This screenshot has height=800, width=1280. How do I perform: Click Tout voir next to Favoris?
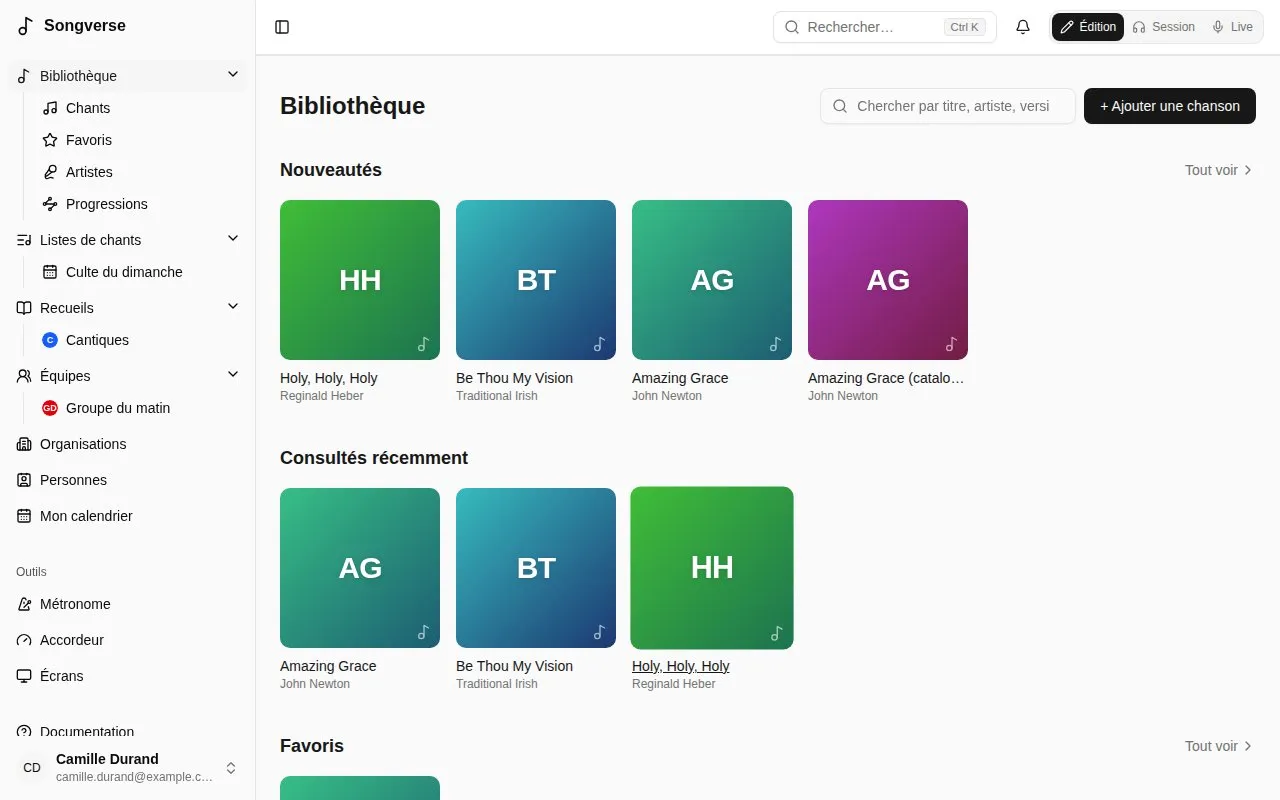click(1219, 746)
